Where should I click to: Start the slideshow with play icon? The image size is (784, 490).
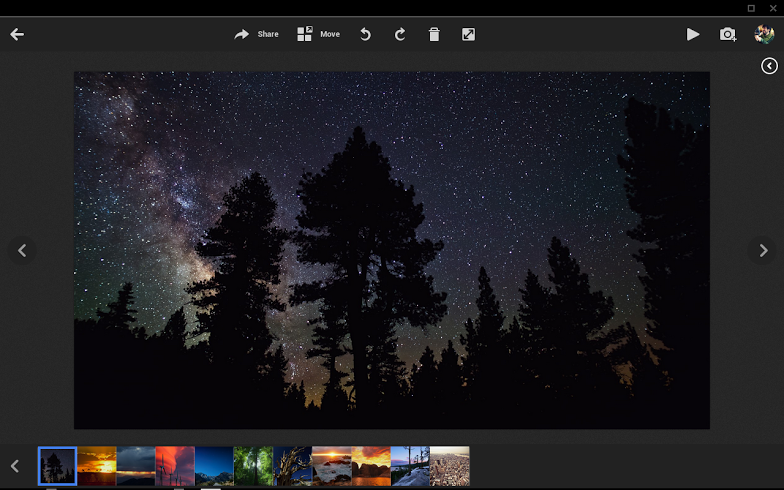tap(693, 34)
